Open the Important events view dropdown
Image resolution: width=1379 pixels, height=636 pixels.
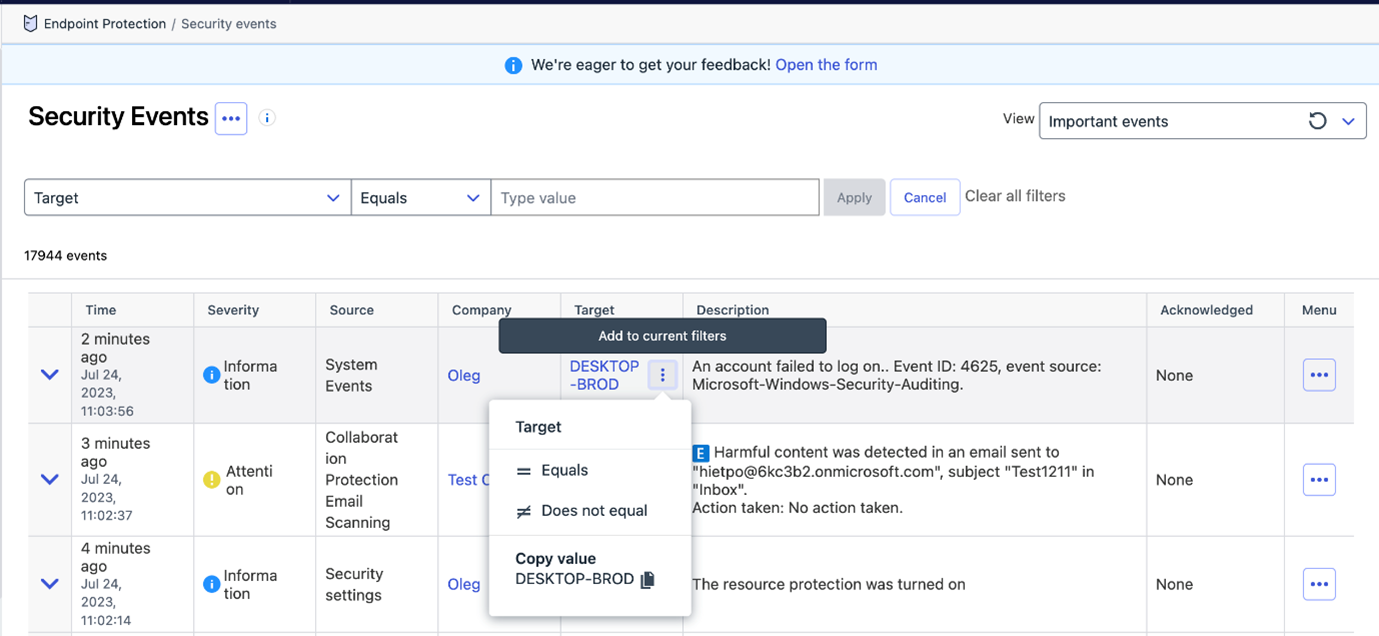tap(1347, 121)
